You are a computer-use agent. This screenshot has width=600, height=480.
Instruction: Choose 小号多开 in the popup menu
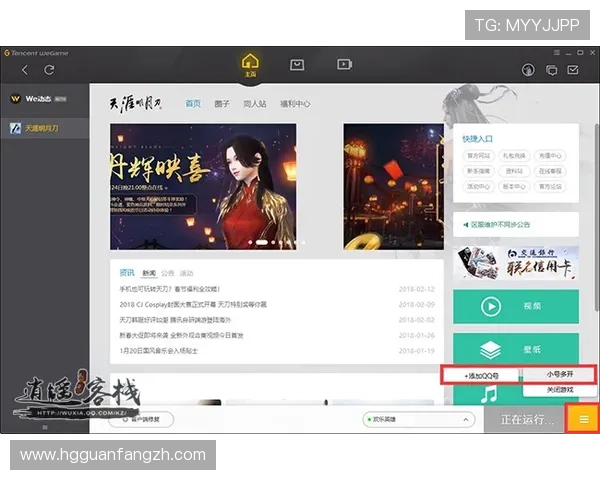(559, 374)
